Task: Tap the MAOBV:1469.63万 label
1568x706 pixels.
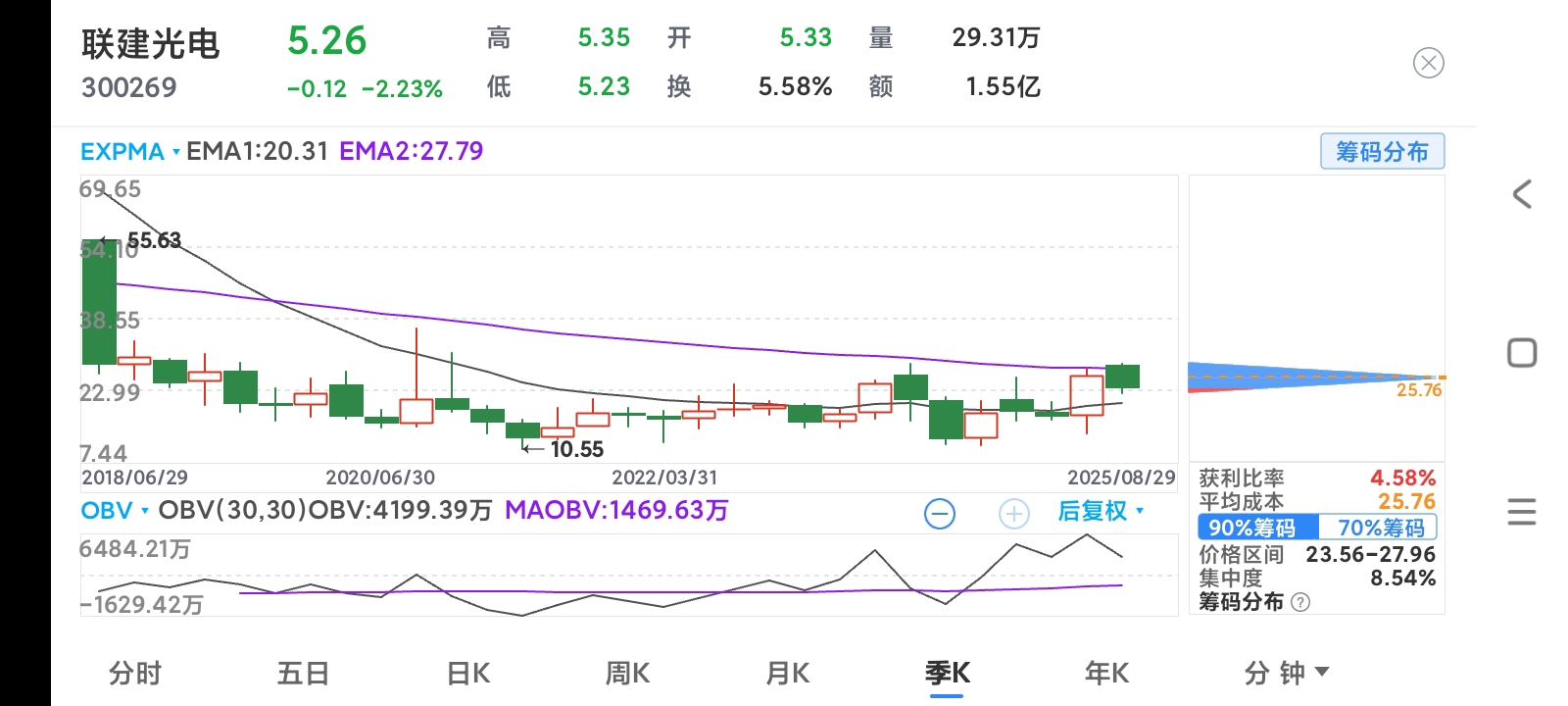Action: (616, 510)
